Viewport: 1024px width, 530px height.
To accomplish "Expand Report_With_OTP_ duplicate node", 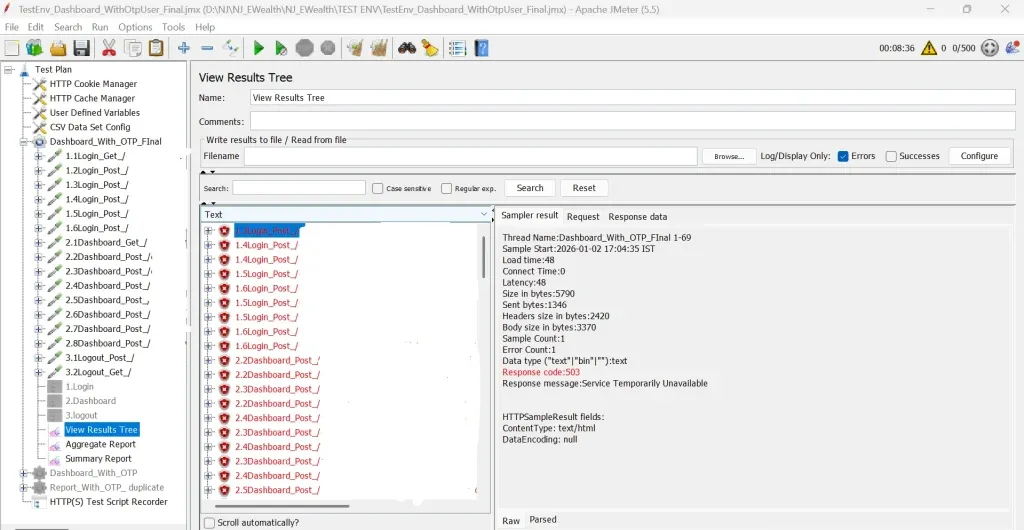I will click(x=24, y=488).
